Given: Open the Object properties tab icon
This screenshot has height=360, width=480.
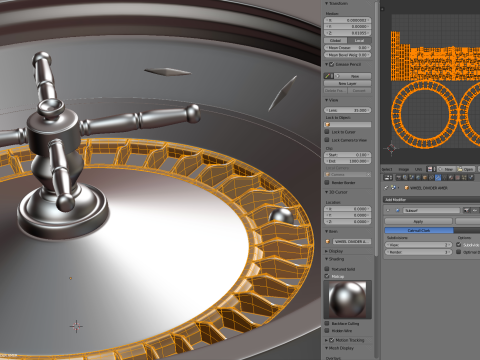Looking at the screenshot, I should pos(425,177).
